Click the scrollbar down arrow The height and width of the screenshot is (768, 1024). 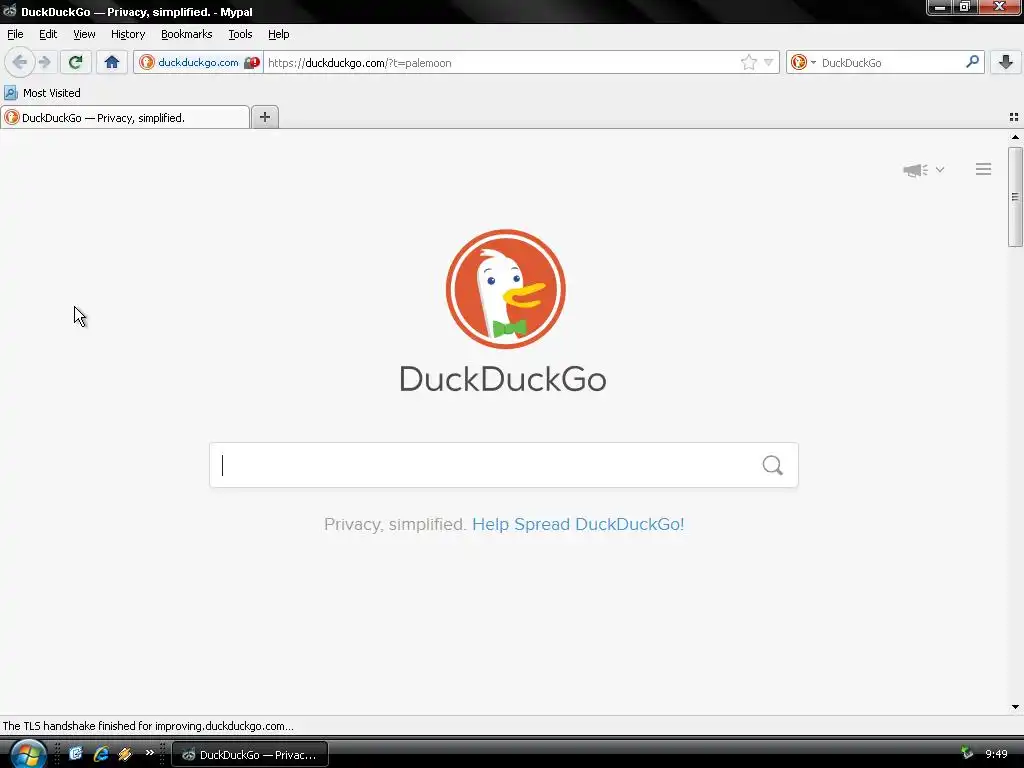click(1015, 707)
